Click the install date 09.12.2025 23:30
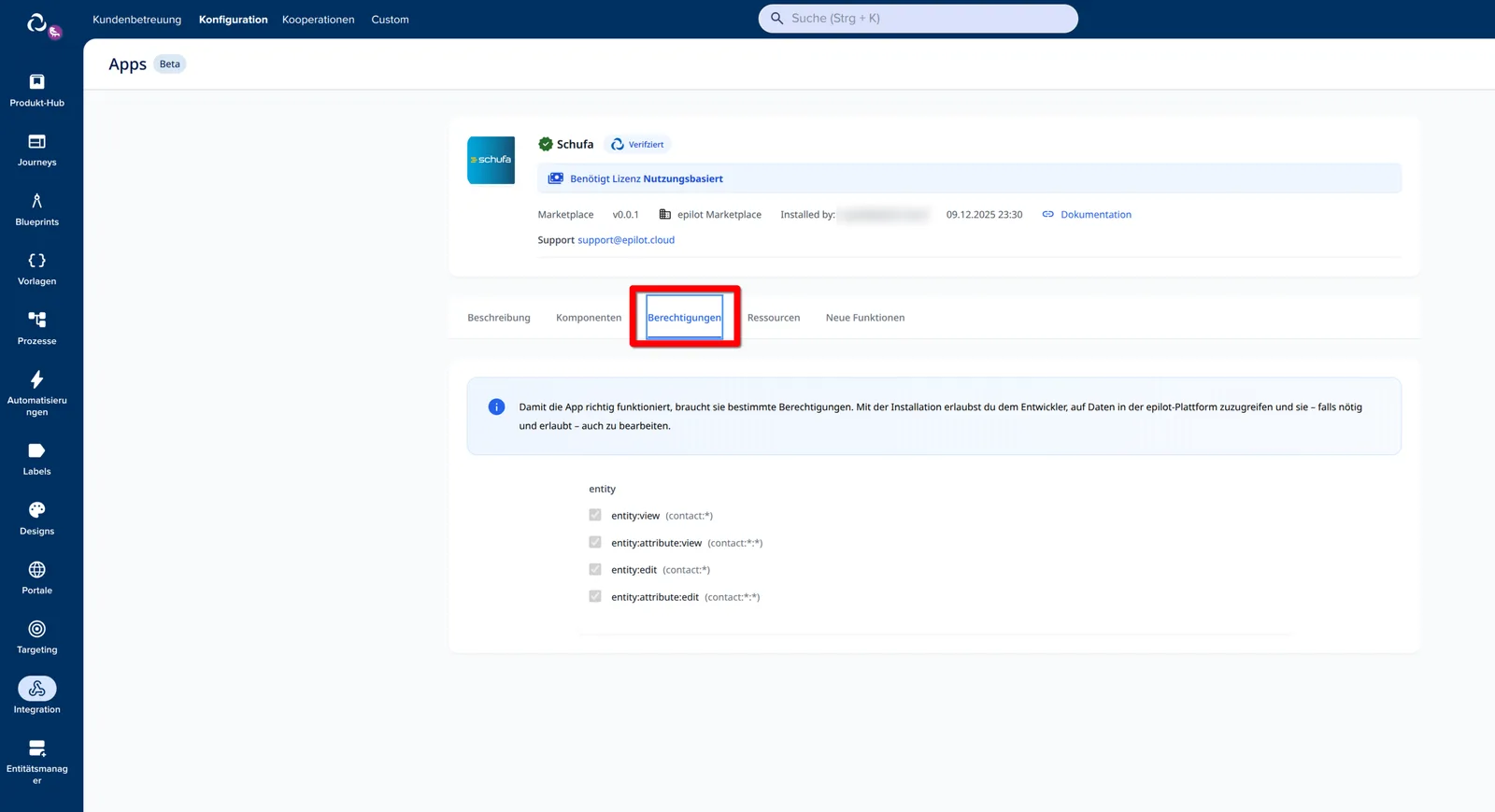The width and height of the screenshot is (1495, 812). coord(984,215)
